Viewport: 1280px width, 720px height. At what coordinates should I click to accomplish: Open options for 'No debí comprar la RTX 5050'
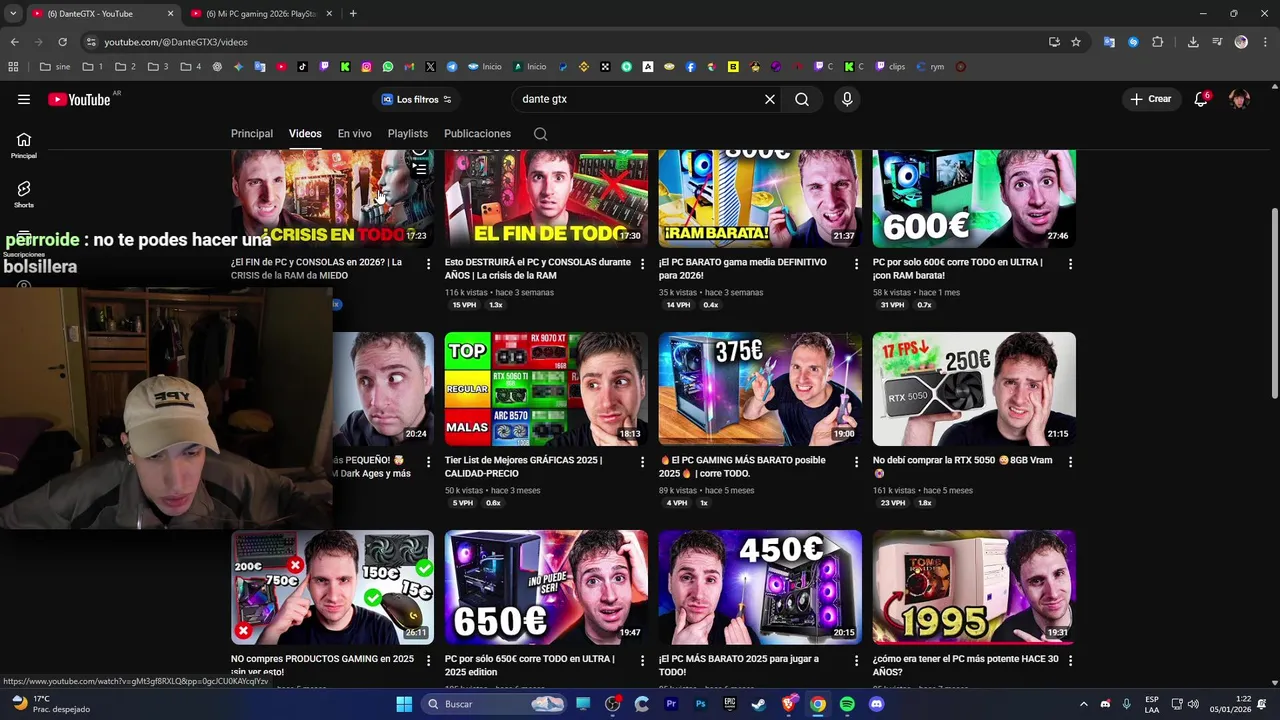click(1070, 462)
